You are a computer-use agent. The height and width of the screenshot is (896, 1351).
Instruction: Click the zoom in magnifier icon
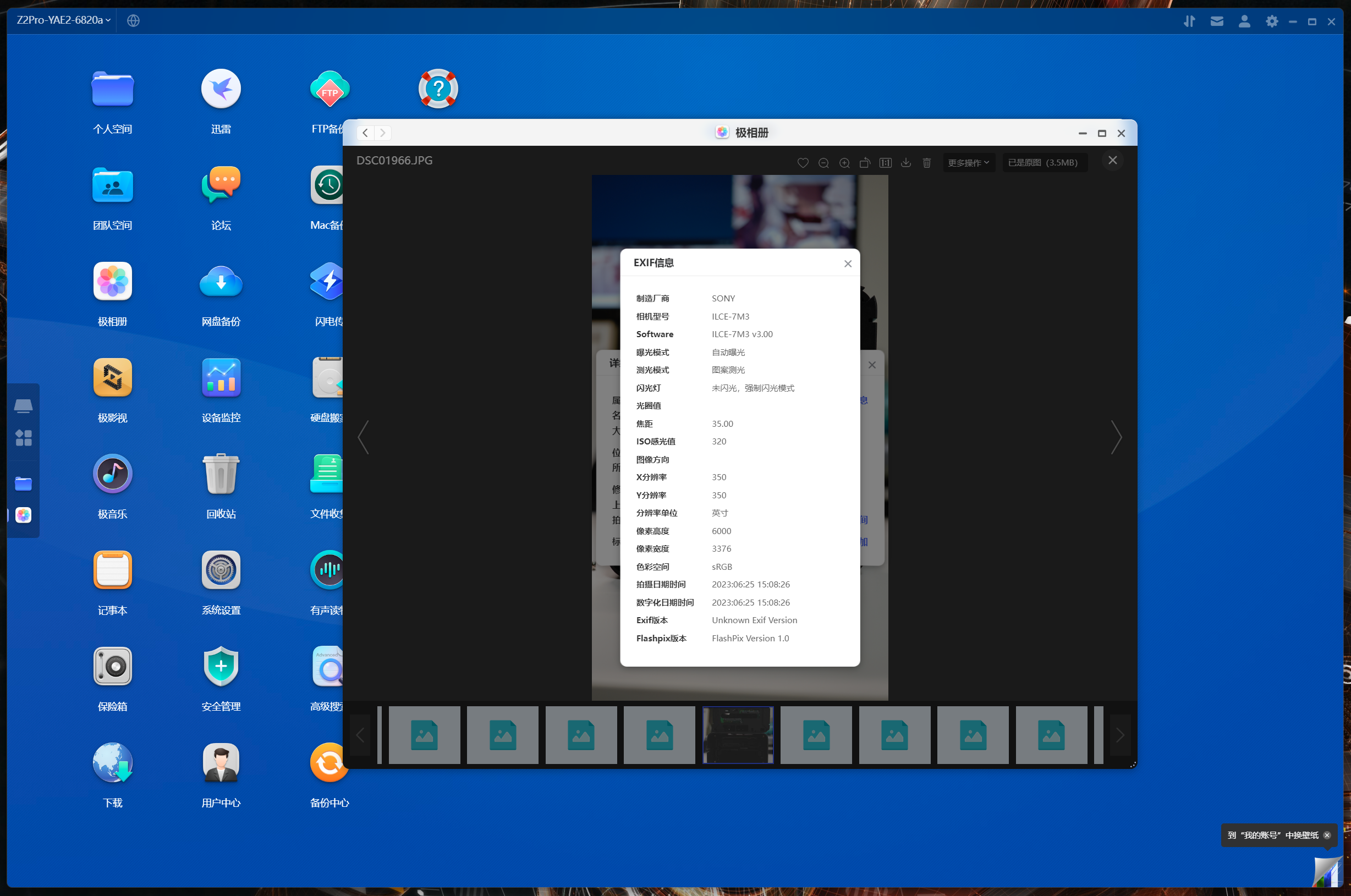(844, 163)
